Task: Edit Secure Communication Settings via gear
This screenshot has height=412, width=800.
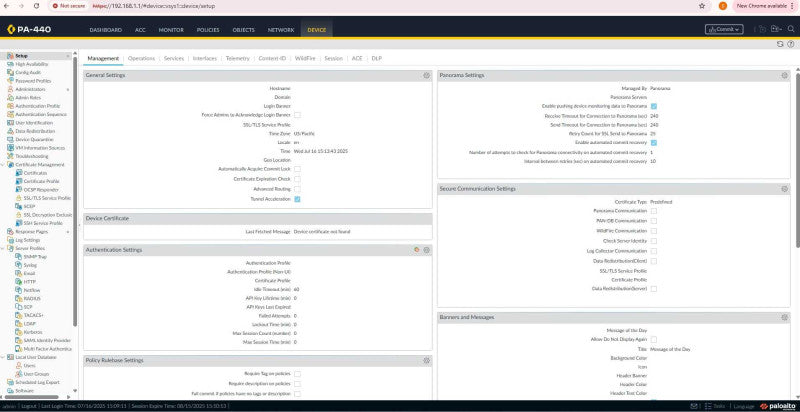Action: [x=785, y=189]
